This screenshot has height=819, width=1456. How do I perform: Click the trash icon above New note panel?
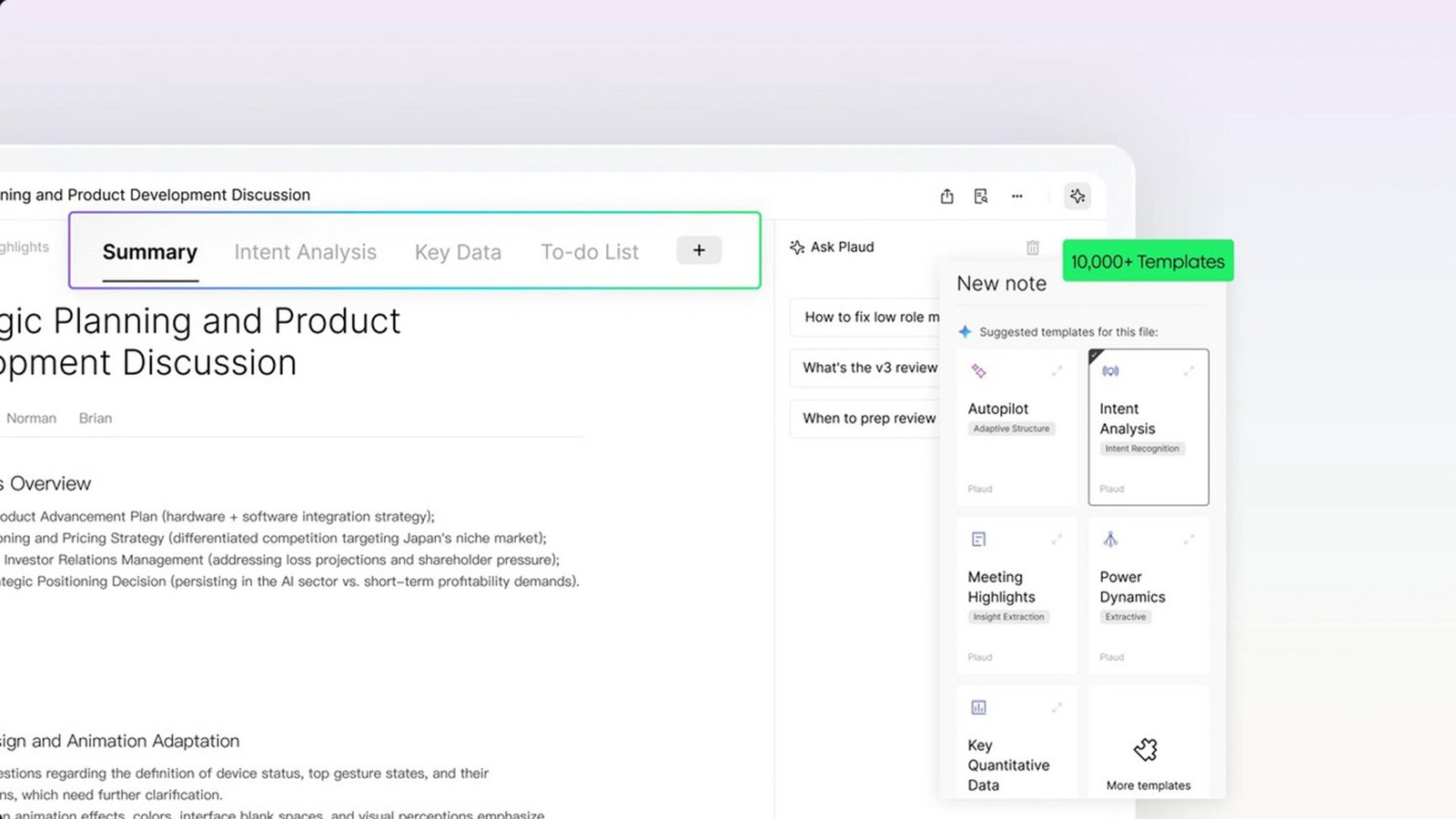pos(1032,247)
